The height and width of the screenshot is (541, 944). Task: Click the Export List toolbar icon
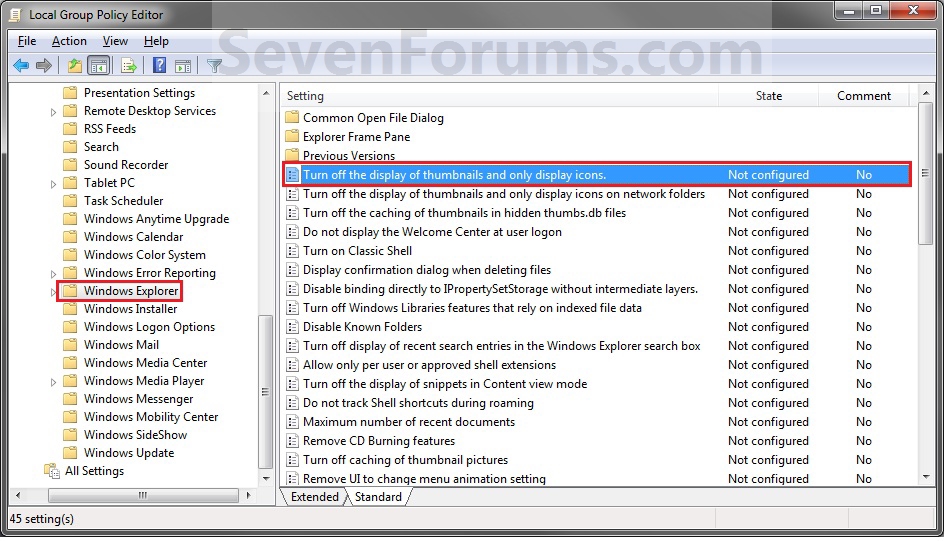128,66
